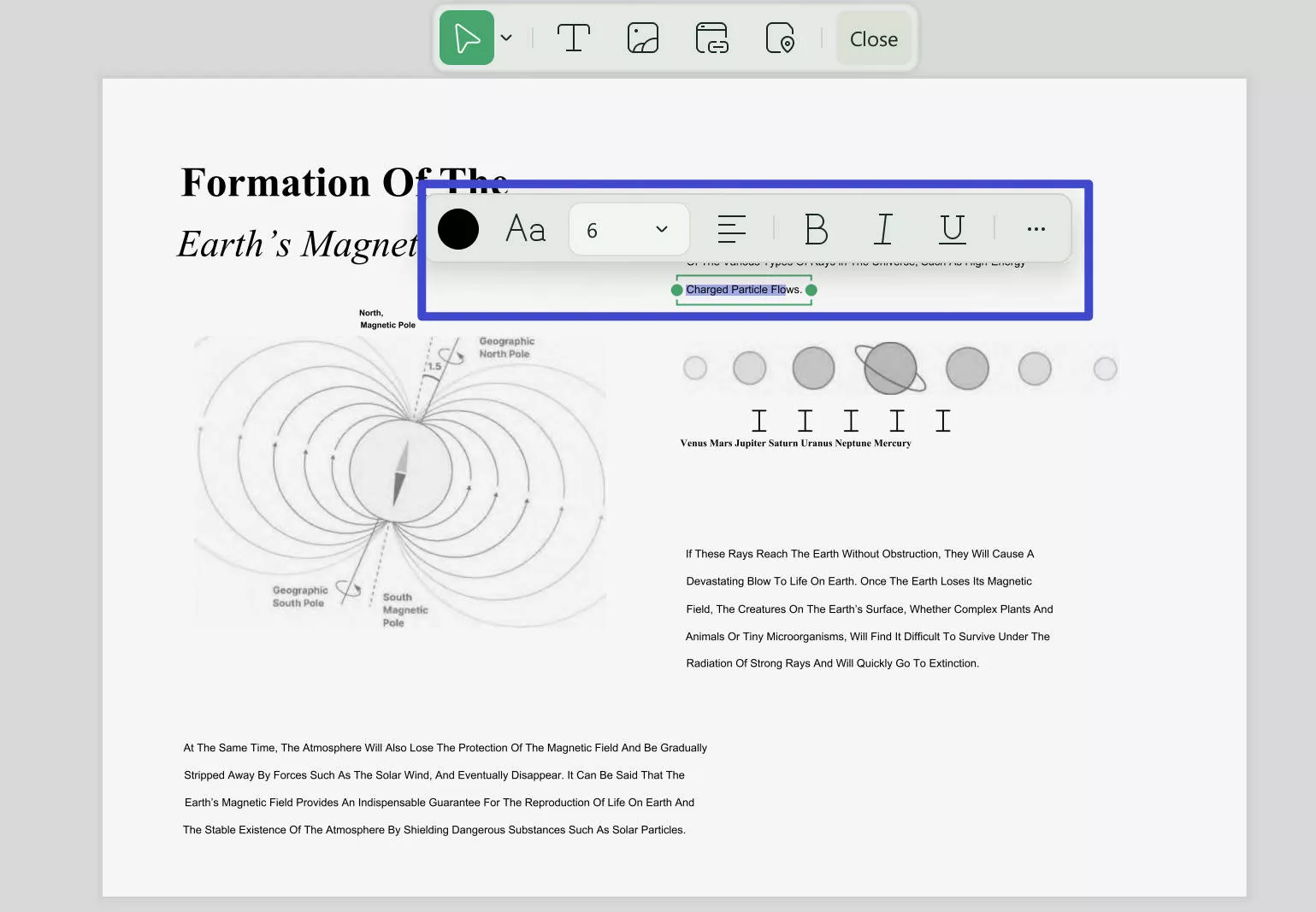Click the italic 'Earth's Magnet' subtitle
The image size is (1316, 912).
298,244
